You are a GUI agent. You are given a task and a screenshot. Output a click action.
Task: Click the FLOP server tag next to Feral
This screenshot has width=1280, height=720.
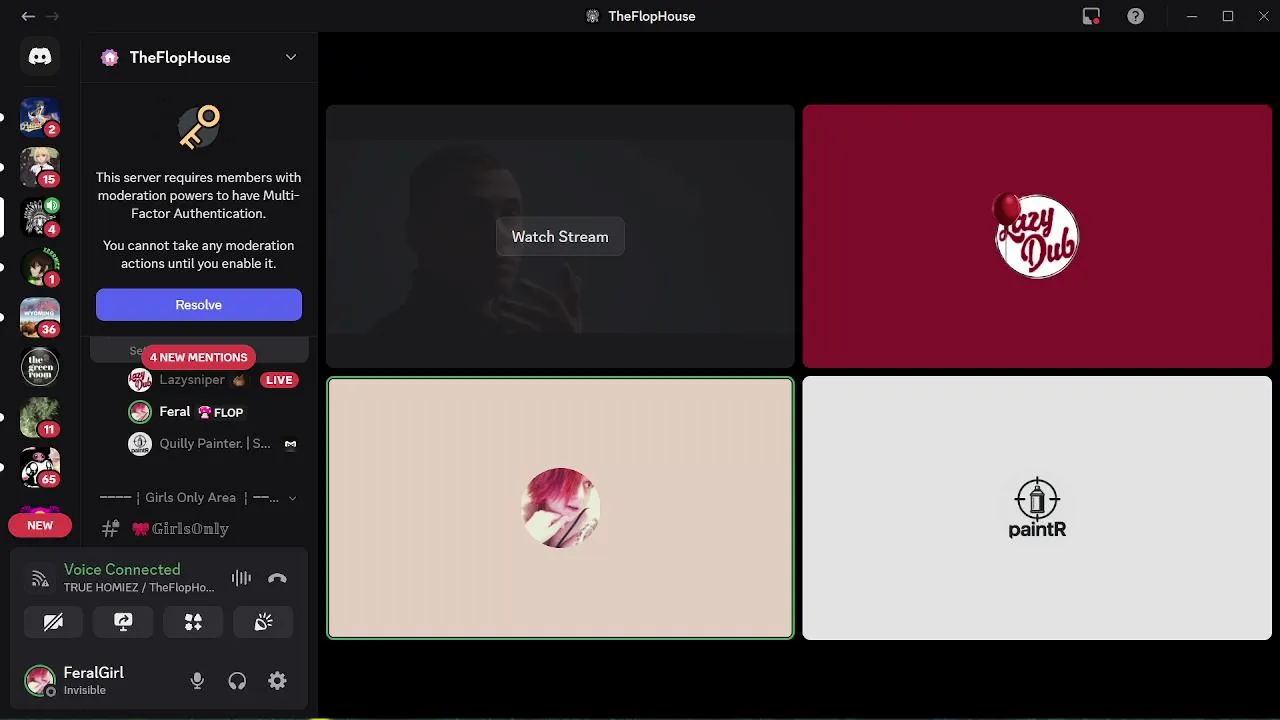tap(221, 412)
